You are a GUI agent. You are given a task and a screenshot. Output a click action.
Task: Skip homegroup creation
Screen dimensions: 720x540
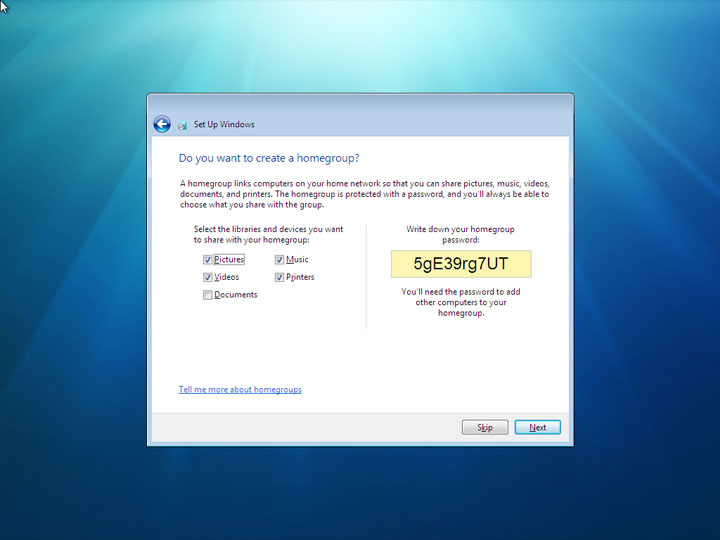click(485, 428)
